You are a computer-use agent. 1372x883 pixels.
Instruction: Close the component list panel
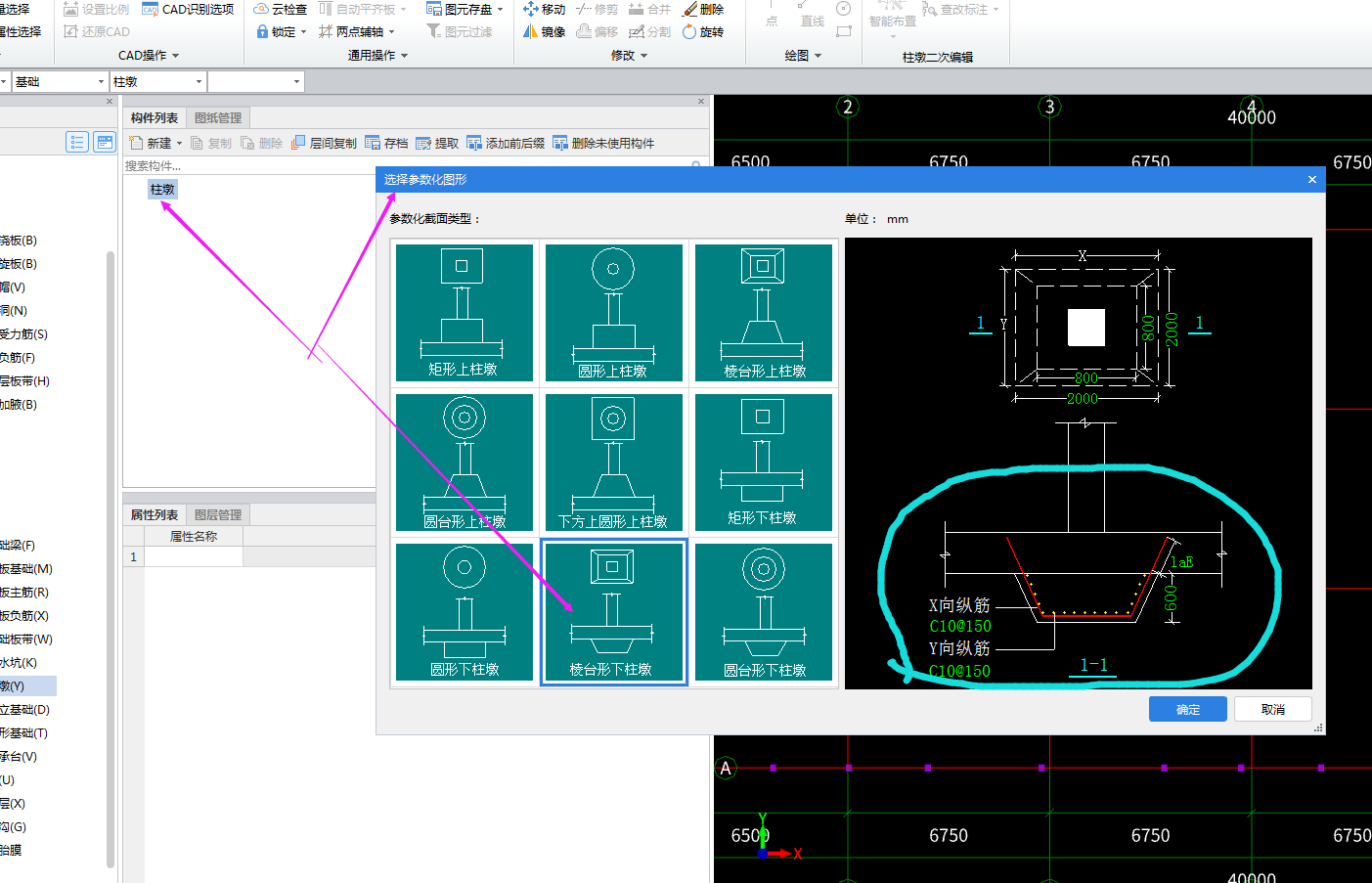pyautogui.click(x=701, y=102)
